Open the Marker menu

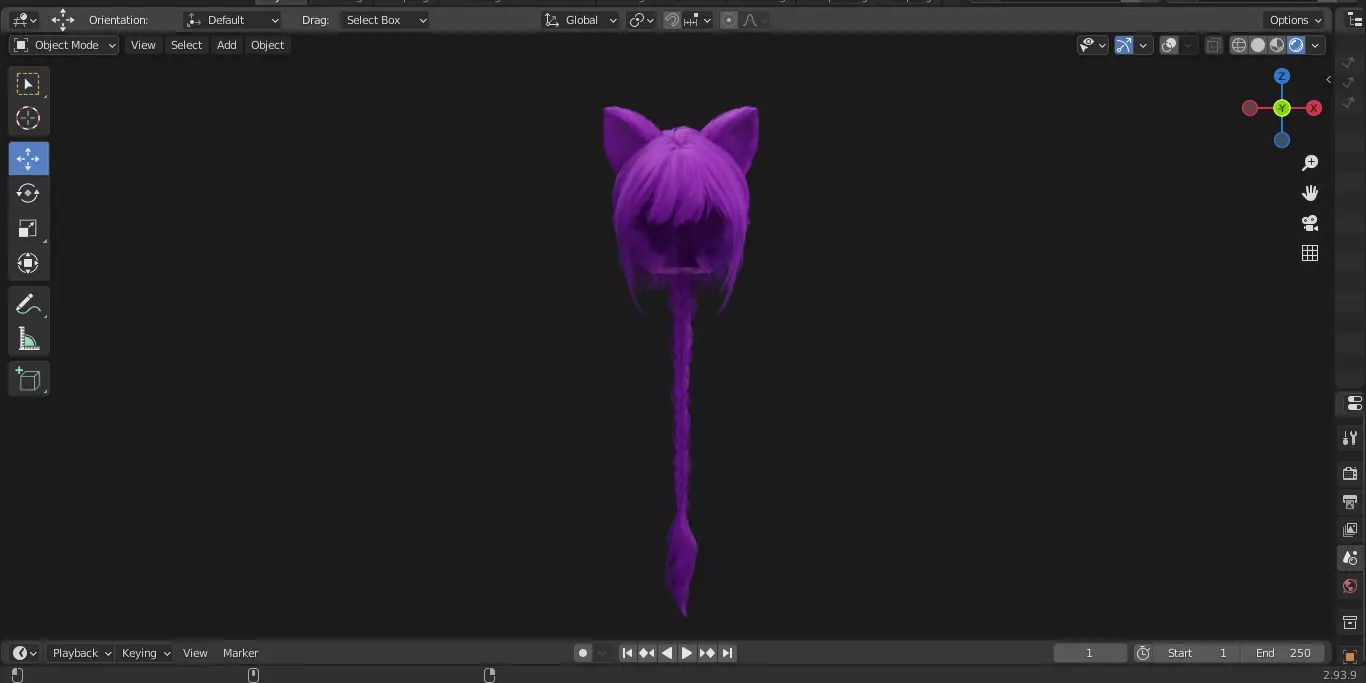pos(240,653)
